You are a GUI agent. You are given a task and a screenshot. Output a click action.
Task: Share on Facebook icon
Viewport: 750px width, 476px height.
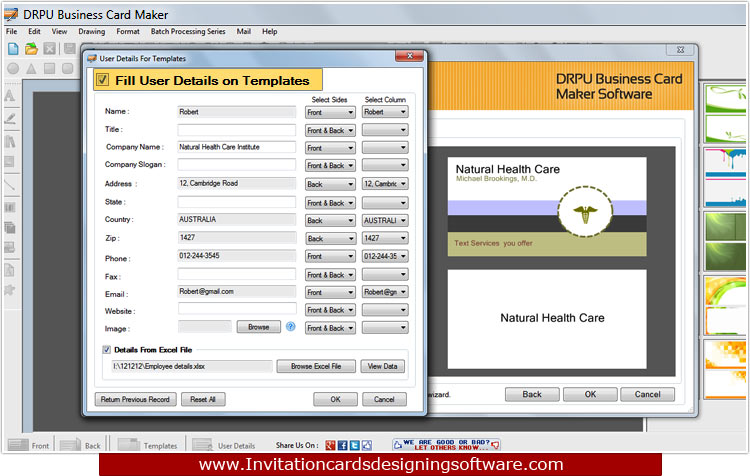click(x=342, y=445)
